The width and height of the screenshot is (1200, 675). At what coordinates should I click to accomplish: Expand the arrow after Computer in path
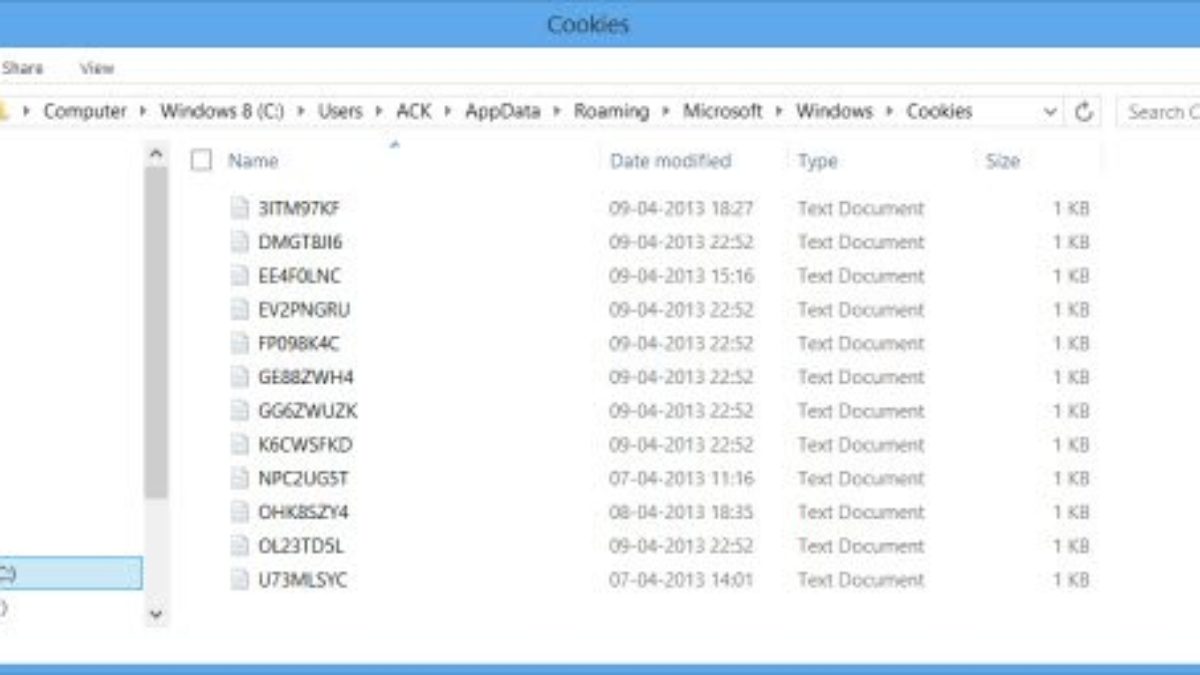tap(143, 112)
